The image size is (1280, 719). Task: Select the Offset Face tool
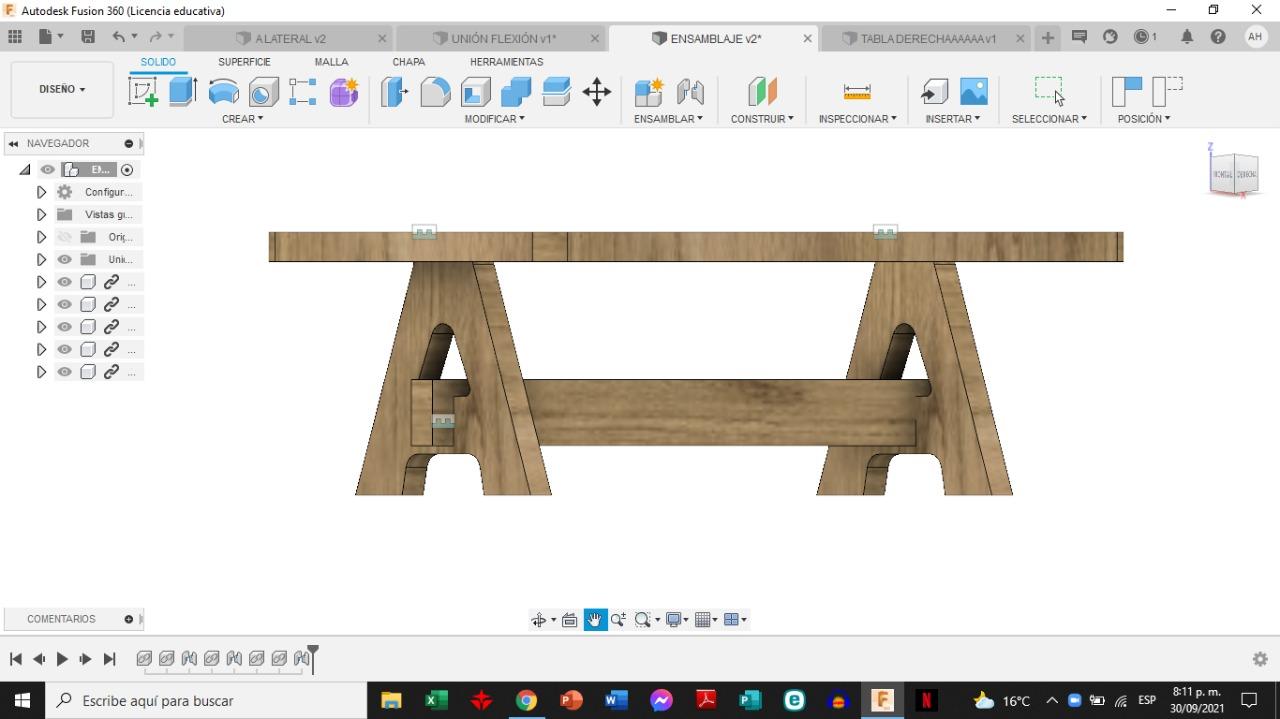556,92
